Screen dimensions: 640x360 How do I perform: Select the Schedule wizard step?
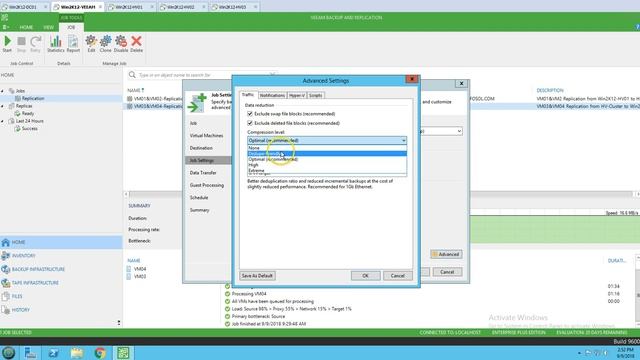tap(199, 198)
